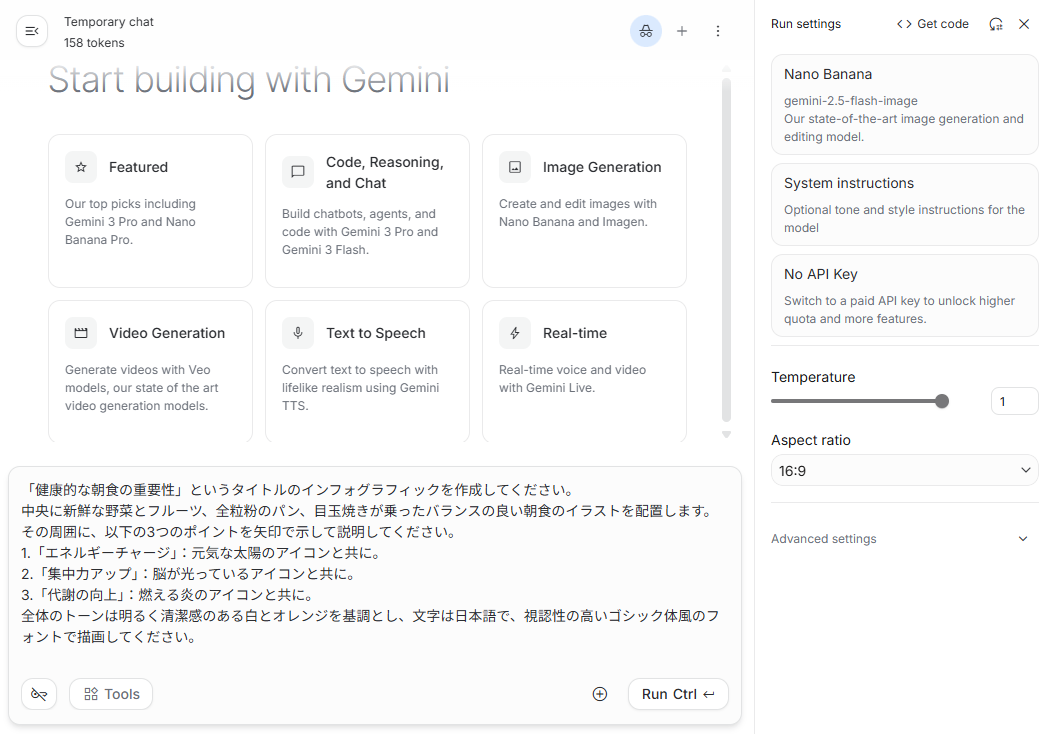Select the Image Generation category card
This screenshot has height=734, width=1052.
(x=584, y=210)
